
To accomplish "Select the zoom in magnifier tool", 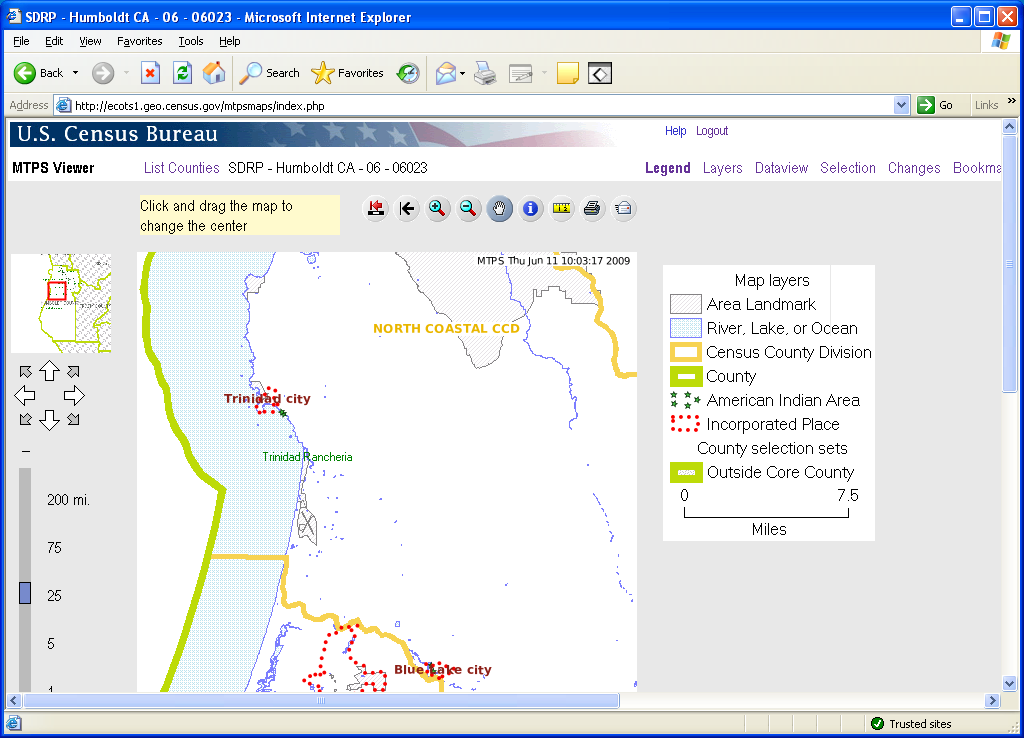I will pos(437,209).
